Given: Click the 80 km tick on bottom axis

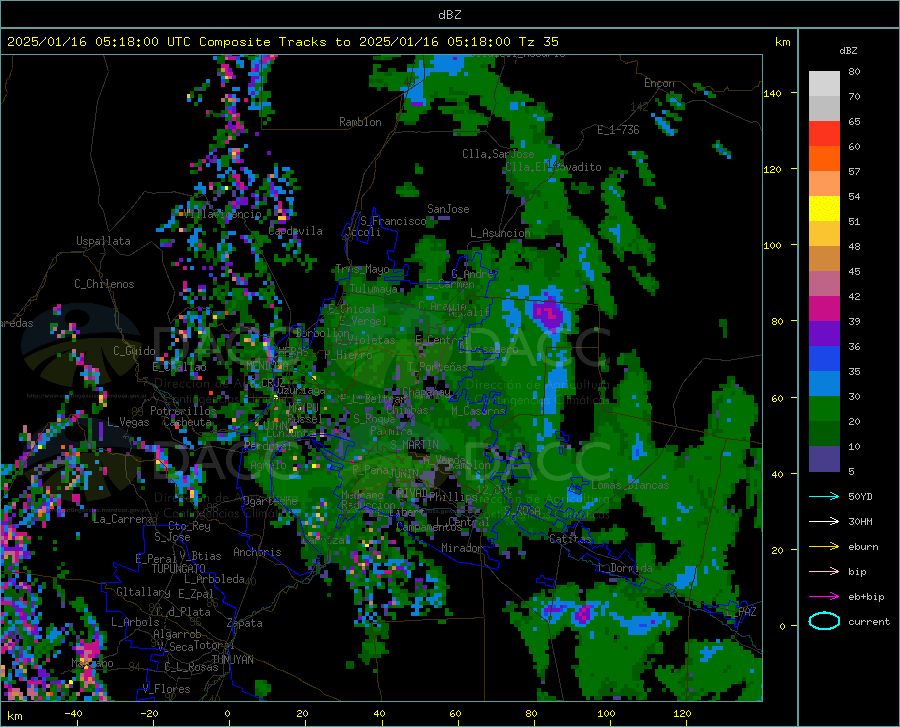Looking at the screenshot, I should point(531,713).
